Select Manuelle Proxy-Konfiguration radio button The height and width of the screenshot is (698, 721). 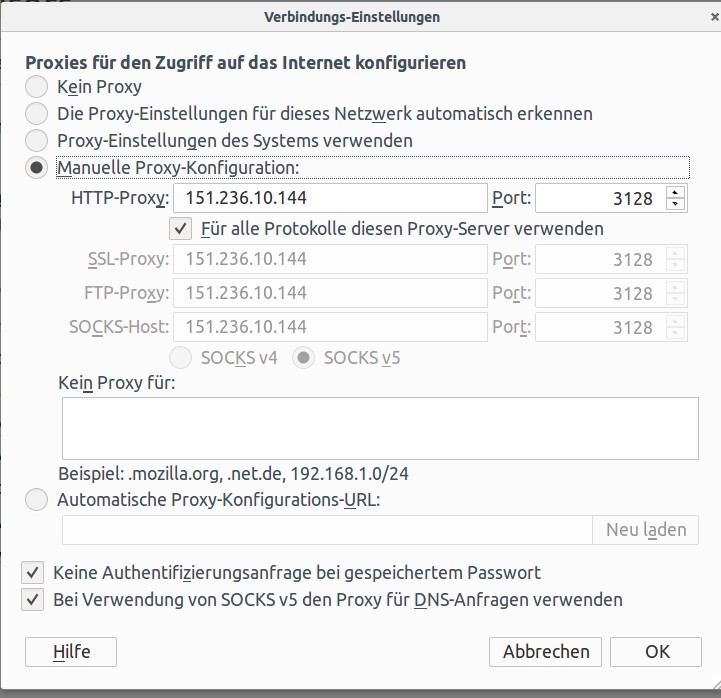pyautogui.click(x=36, y=168)
